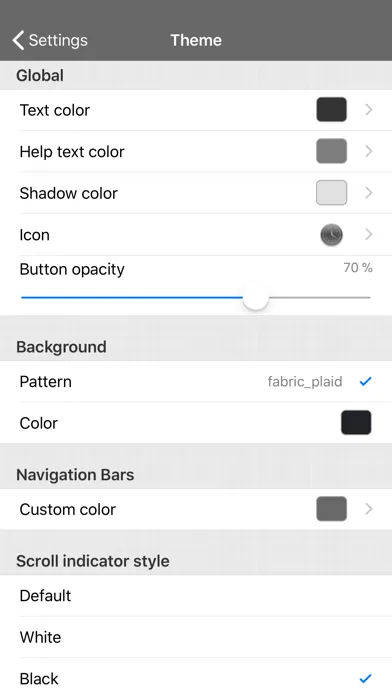Tap the Button opacity slider knob
The height and width of the screenshot is (696, 392).
[x=256, y=297]
